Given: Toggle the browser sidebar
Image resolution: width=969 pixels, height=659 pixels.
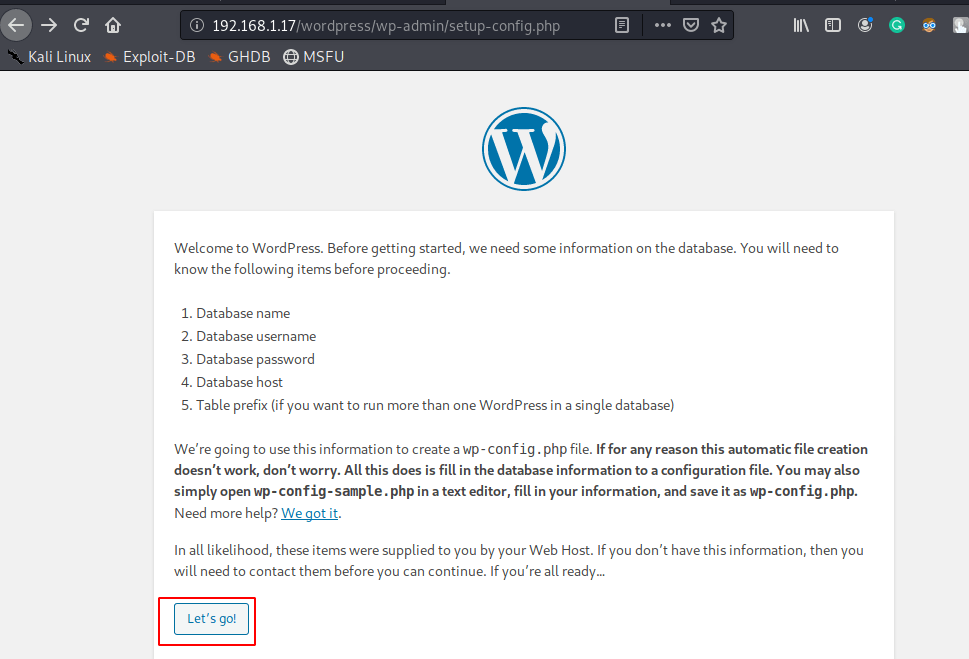Looking at the screenshot, I should click(832, 25).
